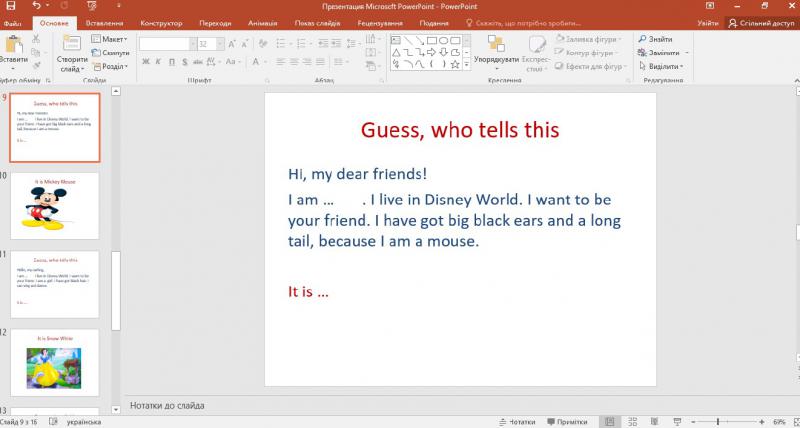Click the Знайти find button
This screenshot has width=800, height=428.
[655, 39]
